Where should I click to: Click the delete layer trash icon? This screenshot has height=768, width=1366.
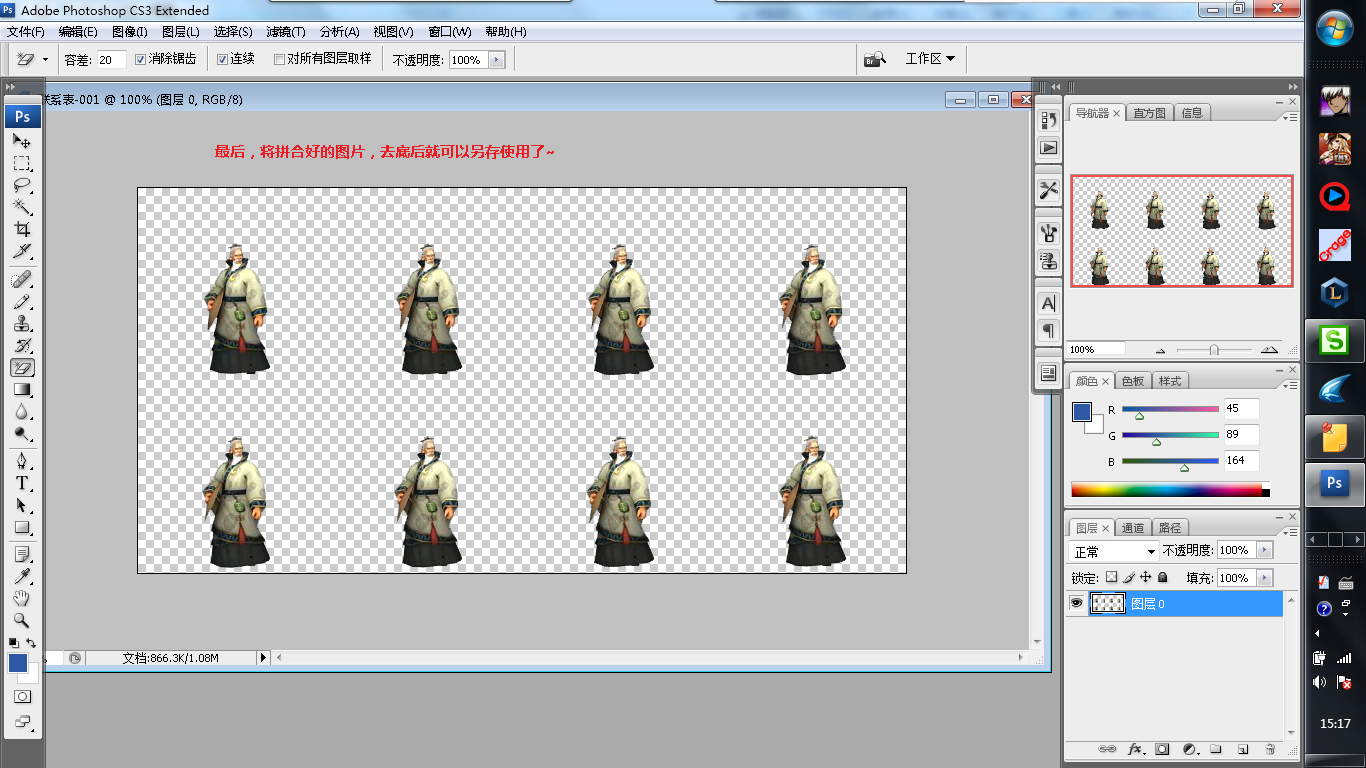coord(1270,748)
